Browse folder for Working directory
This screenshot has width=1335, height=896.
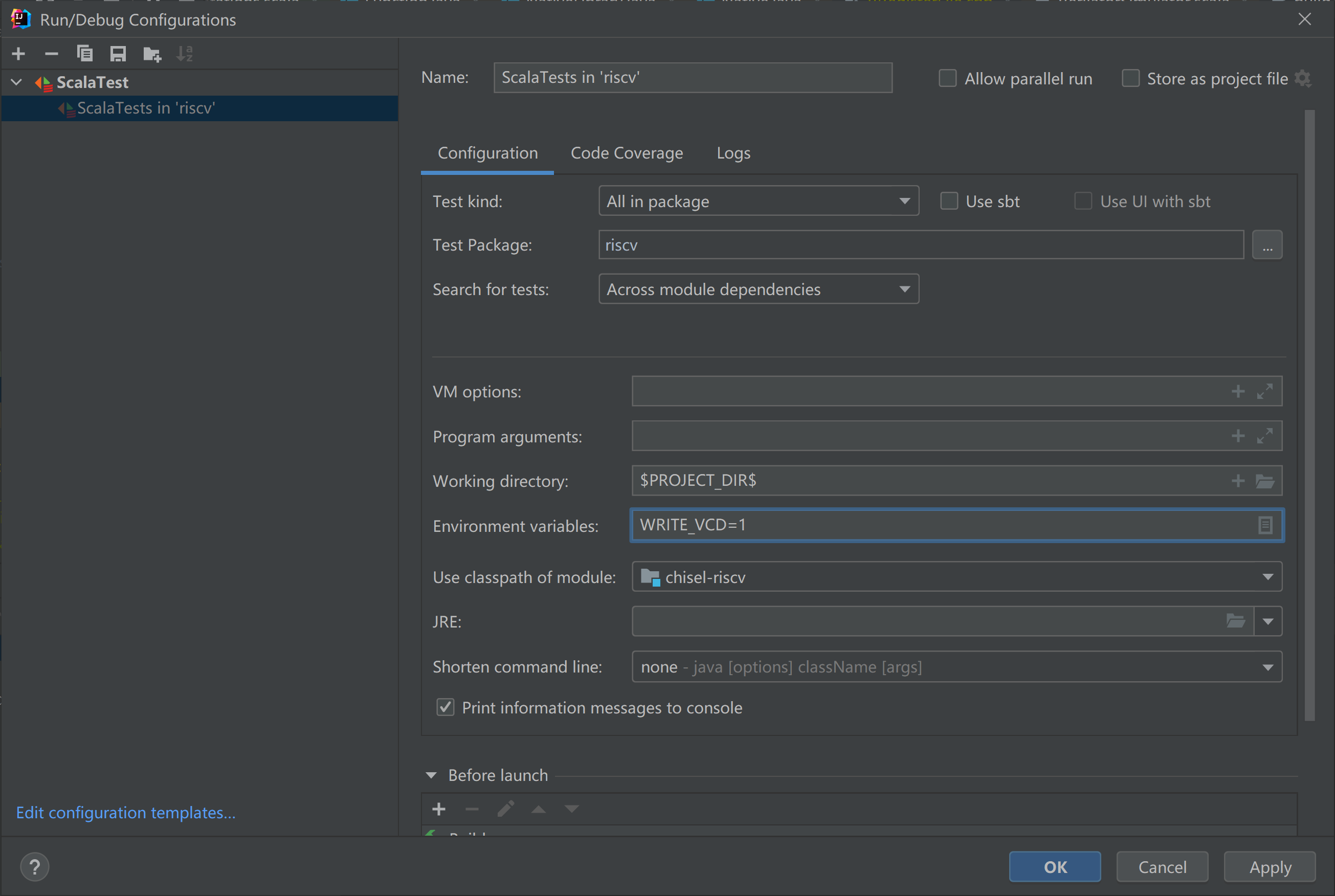pos(1265,481)
